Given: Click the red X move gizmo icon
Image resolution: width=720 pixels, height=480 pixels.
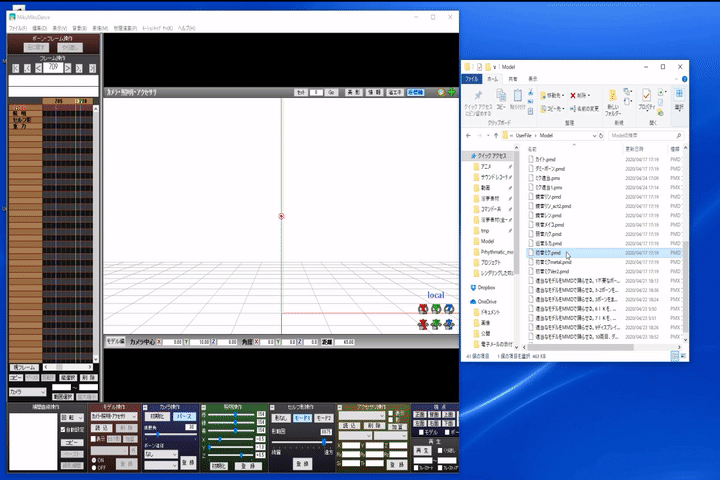Looking at the screenshot, I should (423, 324).
